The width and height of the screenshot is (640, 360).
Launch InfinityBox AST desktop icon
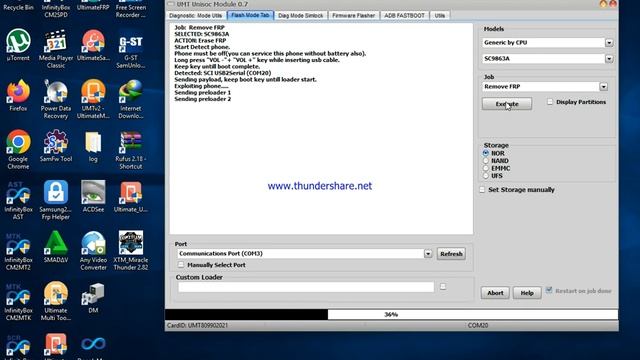pyautogui.click(x=18, y=200)
